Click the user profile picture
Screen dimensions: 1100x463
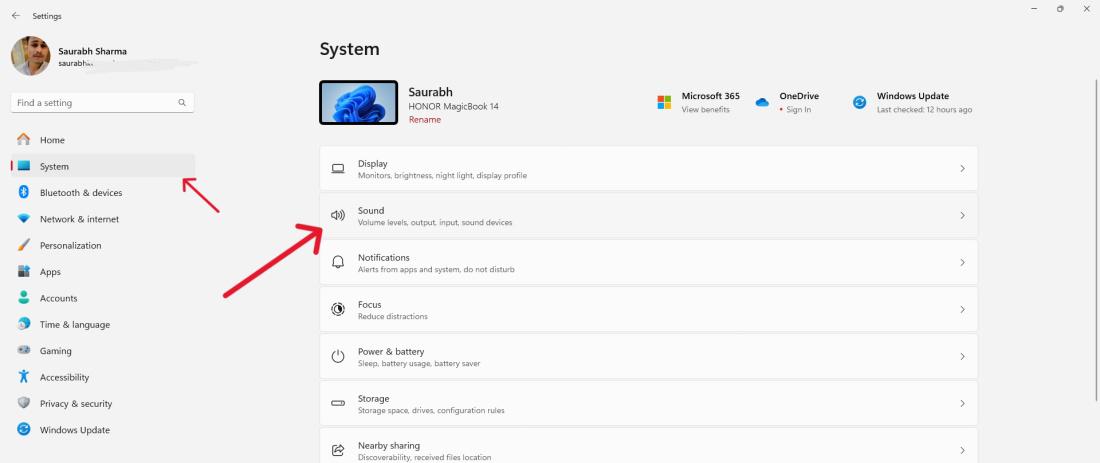click(x=30, y=56)
